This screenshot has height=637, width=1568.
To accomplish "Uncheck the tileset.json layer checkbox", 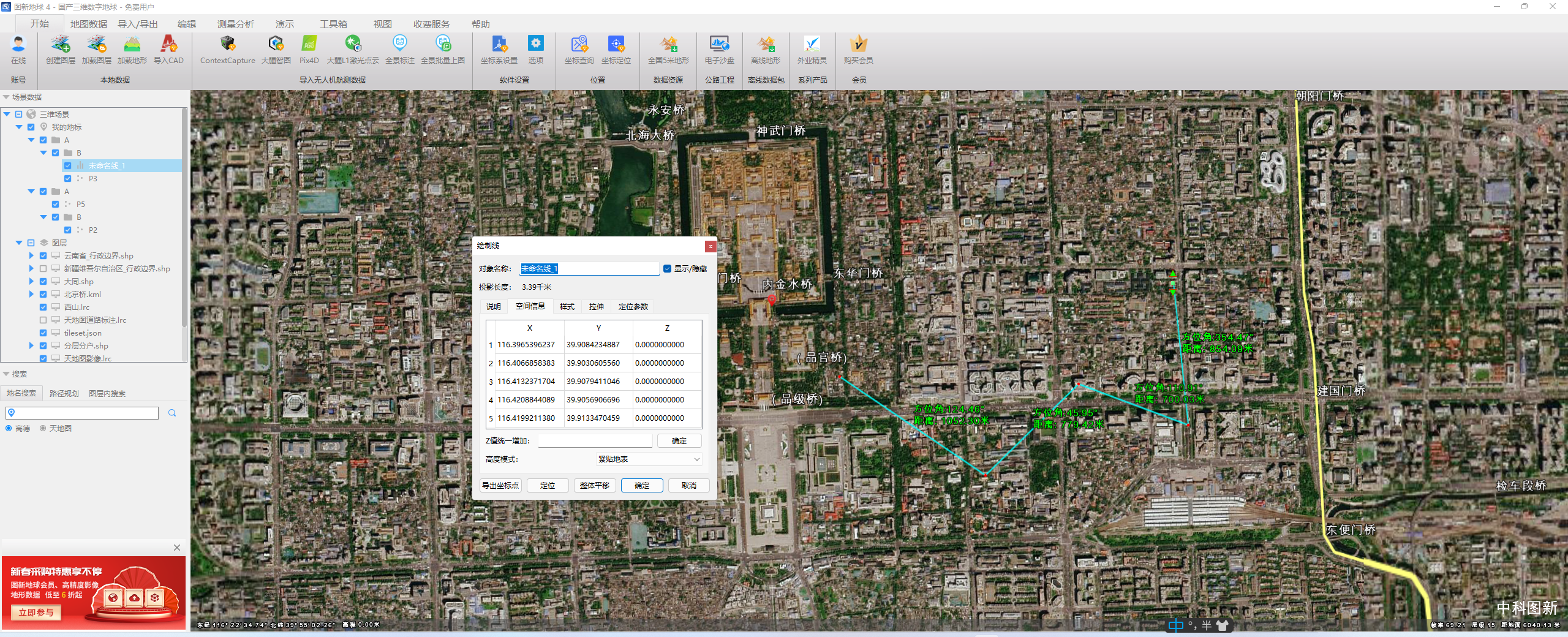I will tap(43, 333).
